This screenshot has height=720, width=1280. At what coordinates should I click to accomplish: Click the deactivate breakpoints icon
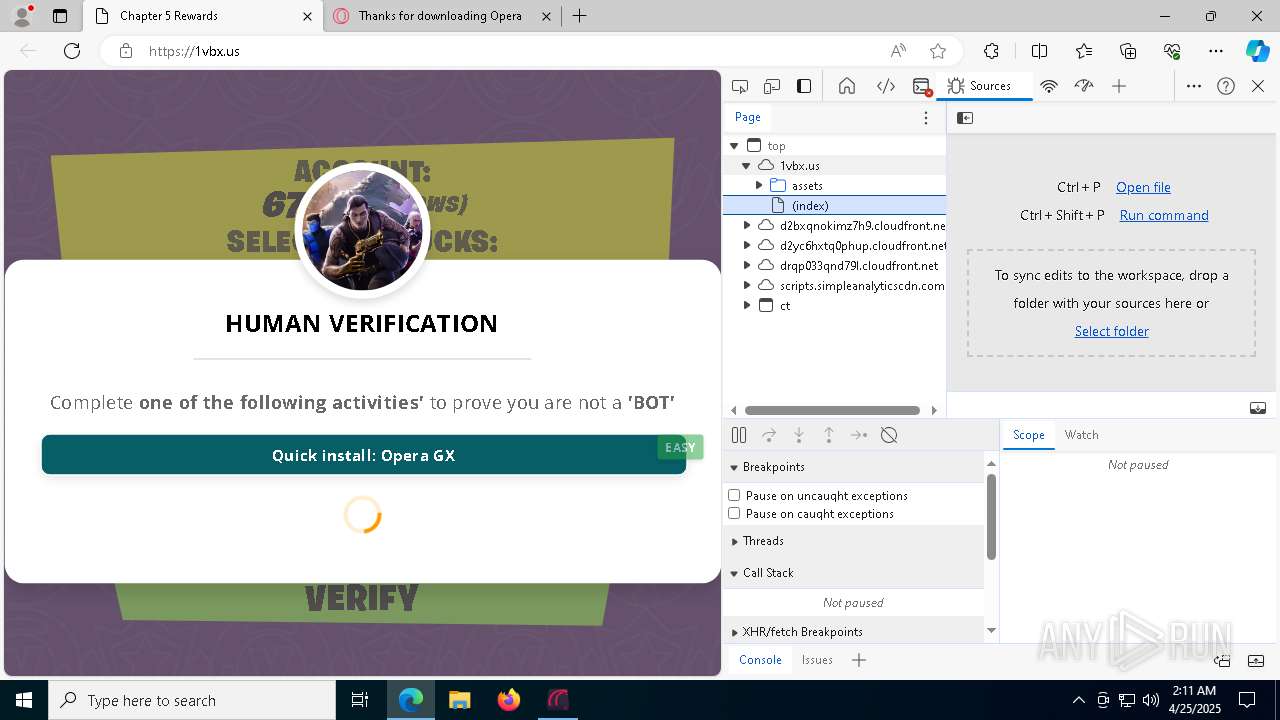point(889,435)
